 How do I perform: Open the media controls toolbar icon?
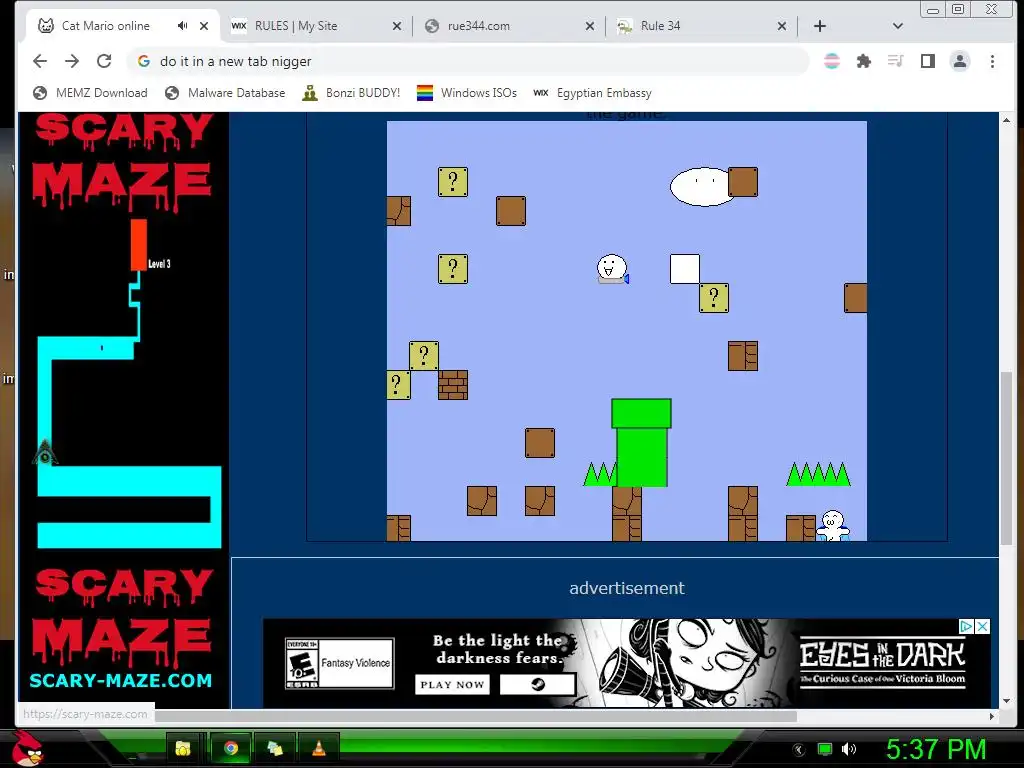(x=895, y=61)
